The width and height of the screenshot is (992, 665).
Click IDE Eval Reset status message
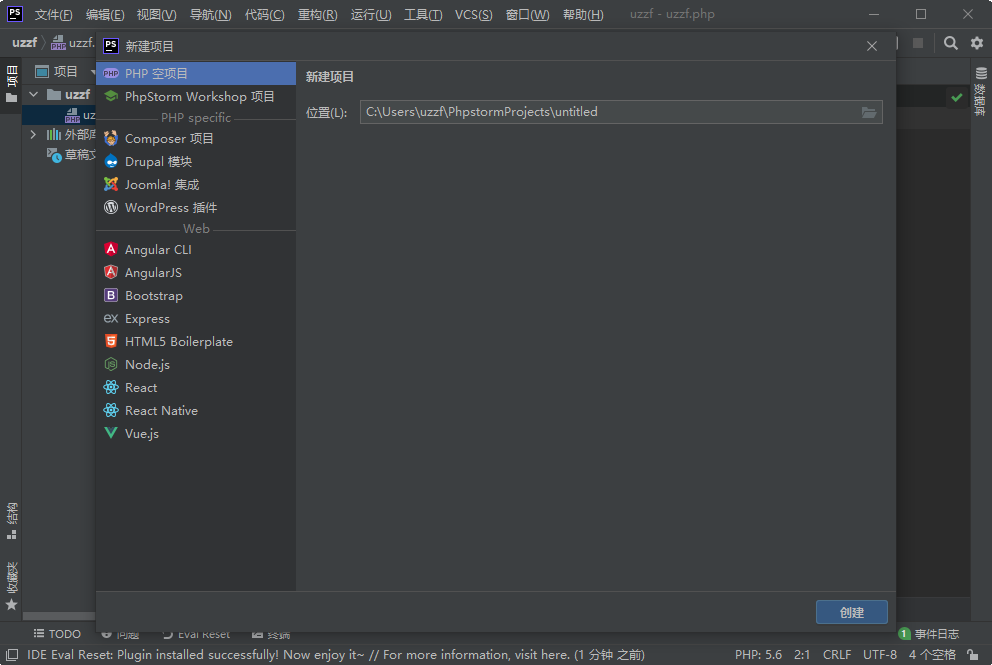click(336, 655)
